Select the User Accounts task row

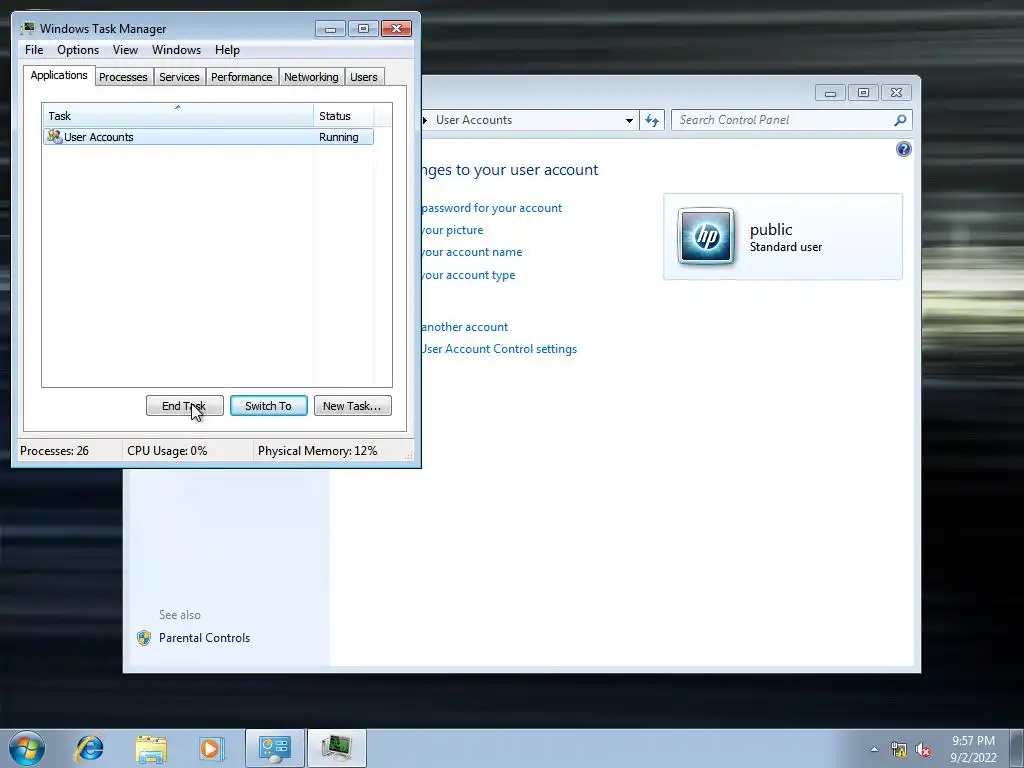208,137
